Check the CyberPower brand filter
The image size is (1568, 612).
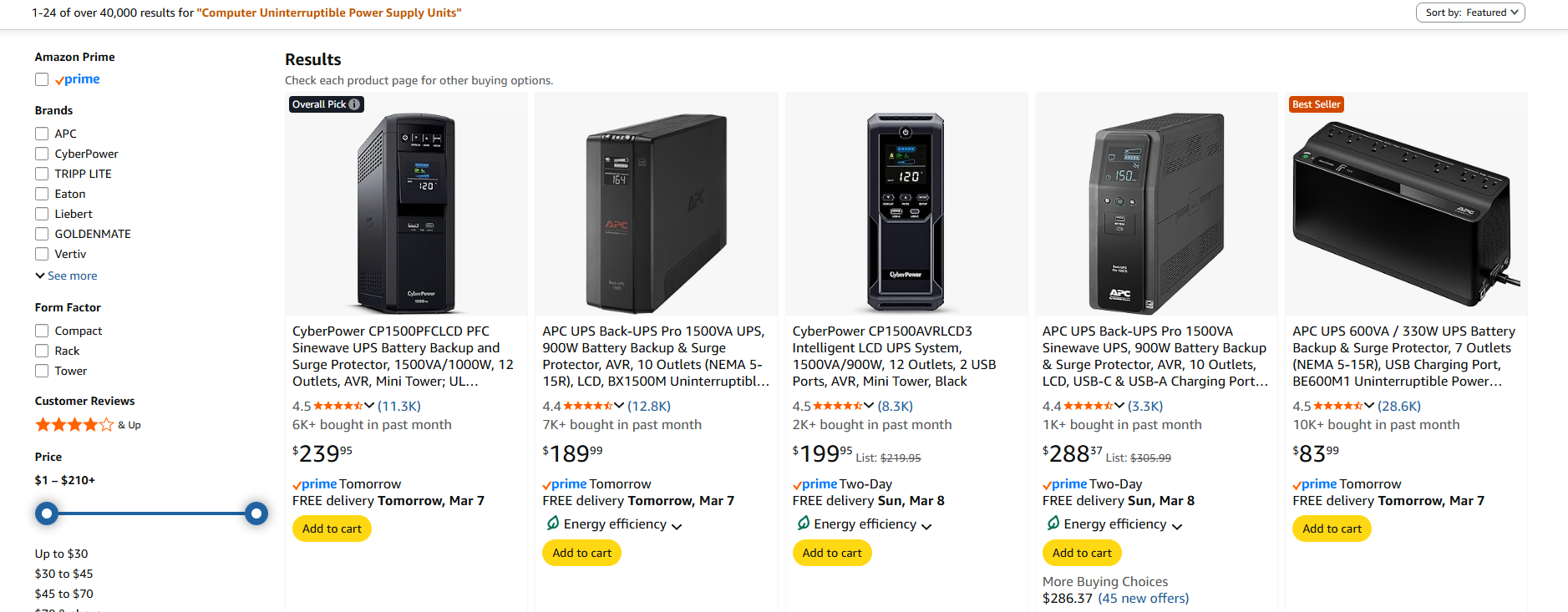coord(42,154)
